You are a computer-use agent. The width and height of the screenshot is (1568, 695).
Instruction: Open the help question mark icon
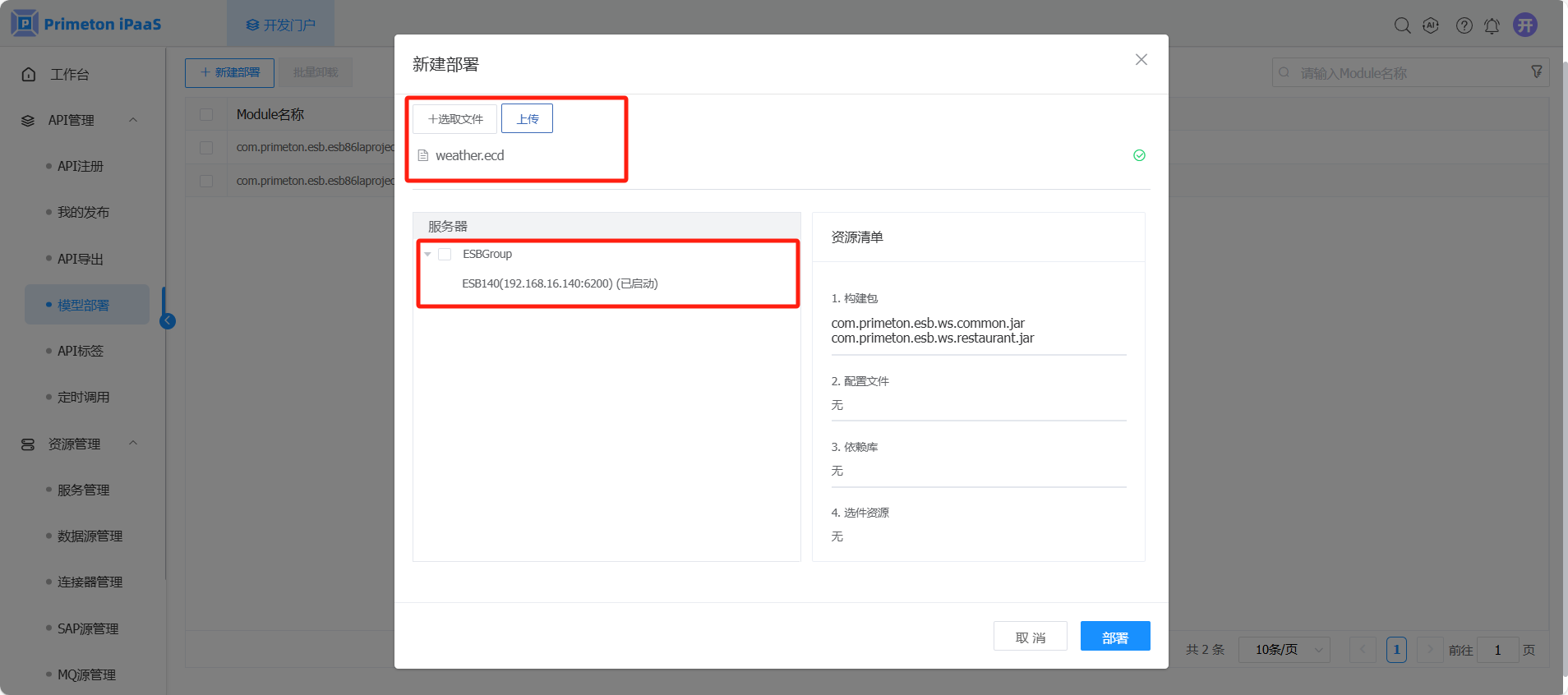tap(1464, 25)
